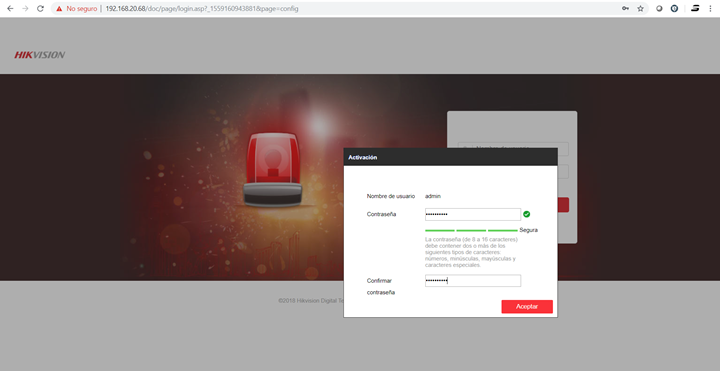Screen dimensions: 720x371
Task: Open the striped S extension icon
Action: coord(695,8)
